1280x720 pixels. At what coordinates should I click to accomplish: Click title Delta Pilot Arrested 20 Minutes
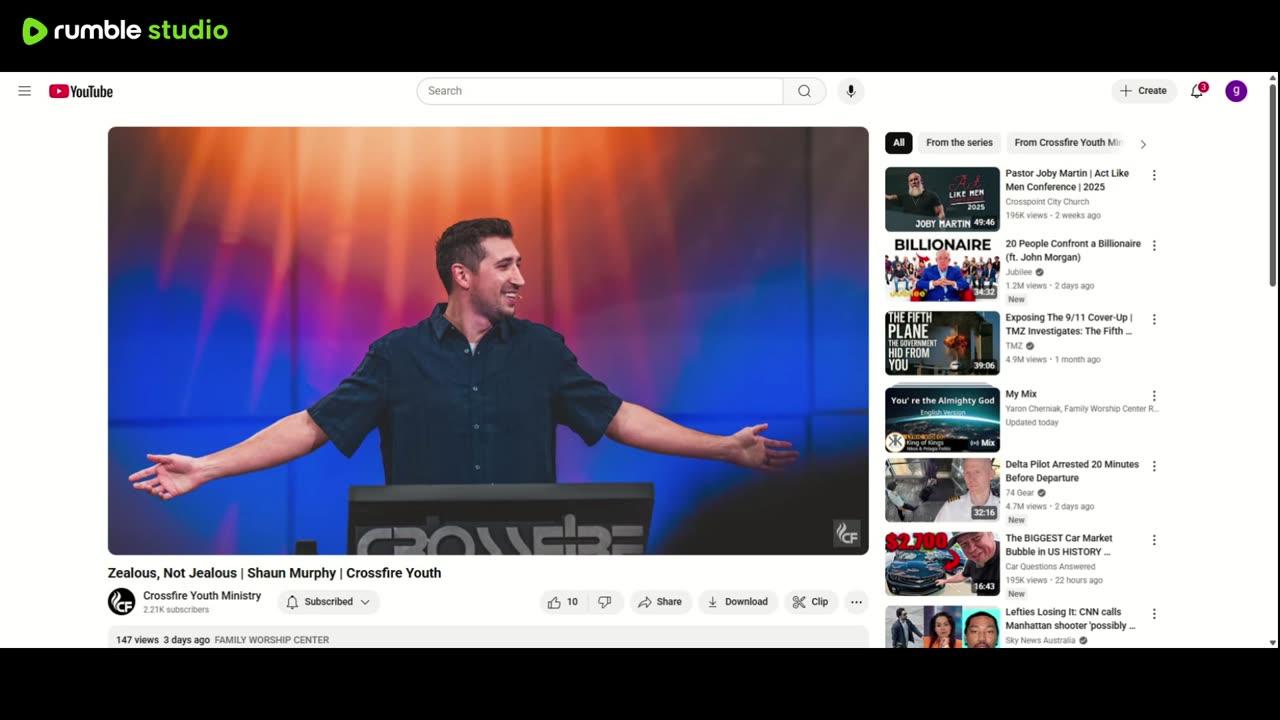(1072, 471)
